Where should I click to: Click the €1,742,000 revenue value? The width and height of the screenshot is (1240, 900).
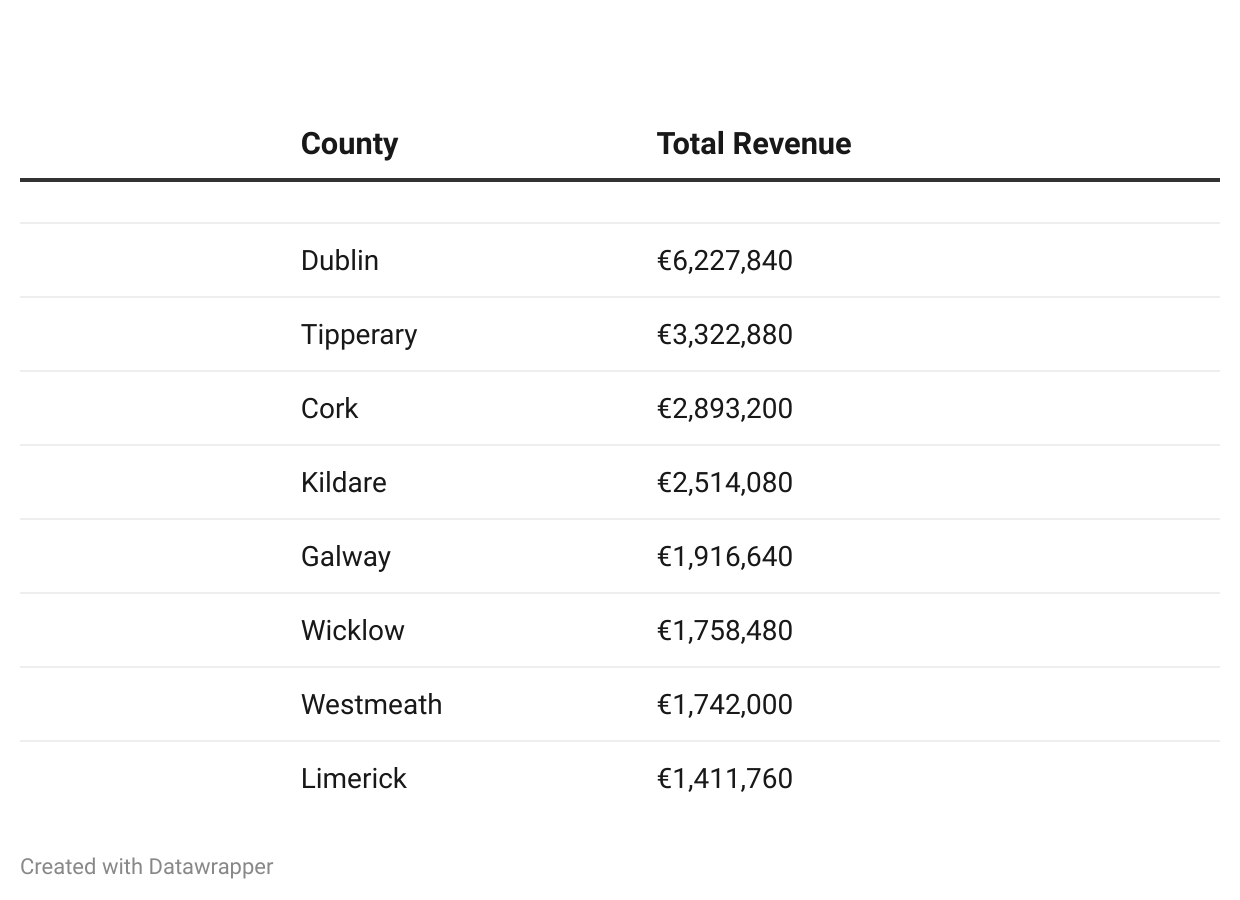(x=724, y=705)
